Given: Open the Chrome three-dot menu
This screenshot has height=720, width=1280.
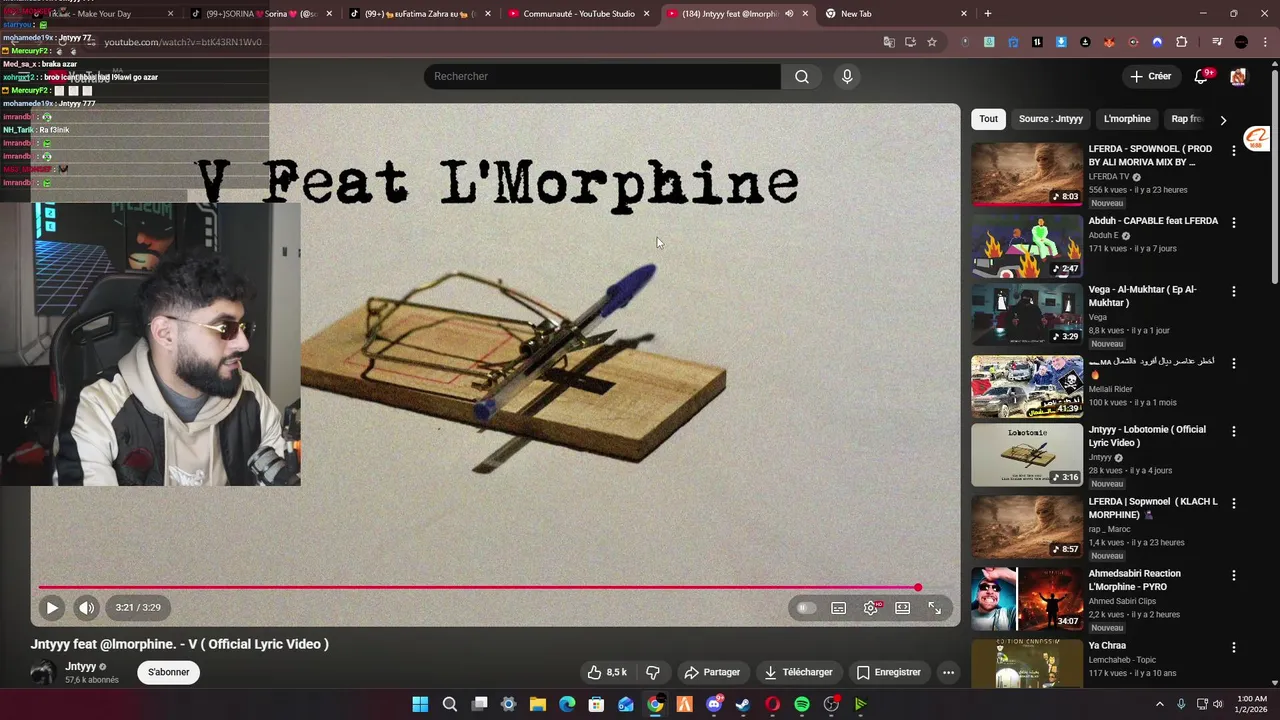Looking at the screenshot, I should coord(1265,42).
